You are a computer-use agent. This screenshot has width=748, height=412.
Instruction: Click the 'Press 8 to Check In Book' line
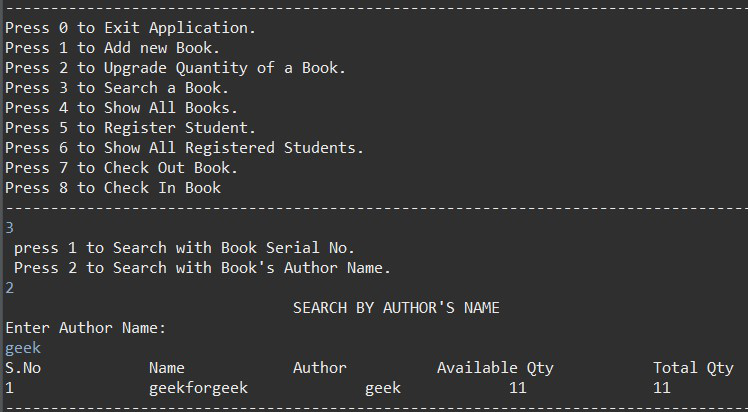pos(113,188)
